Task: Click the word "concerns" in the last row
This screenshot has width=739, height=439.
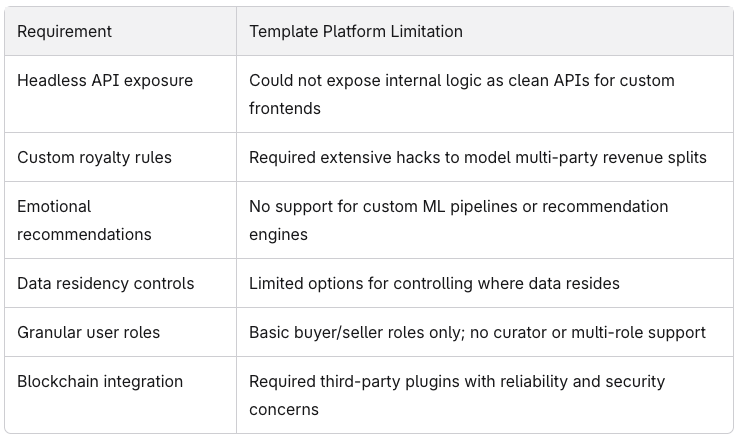Action: pyautogui.click(x=284, y=409)
